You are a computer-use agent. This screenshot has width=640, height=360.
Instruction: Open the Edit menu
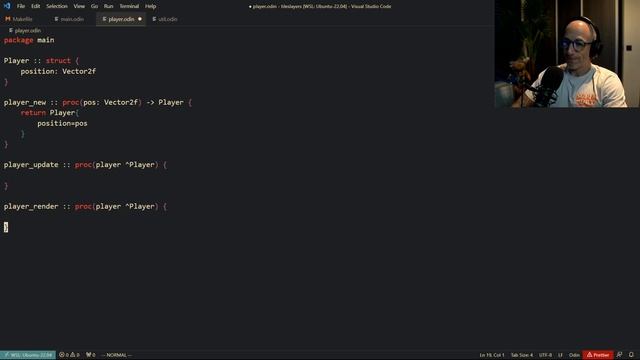tap(36, 6)
